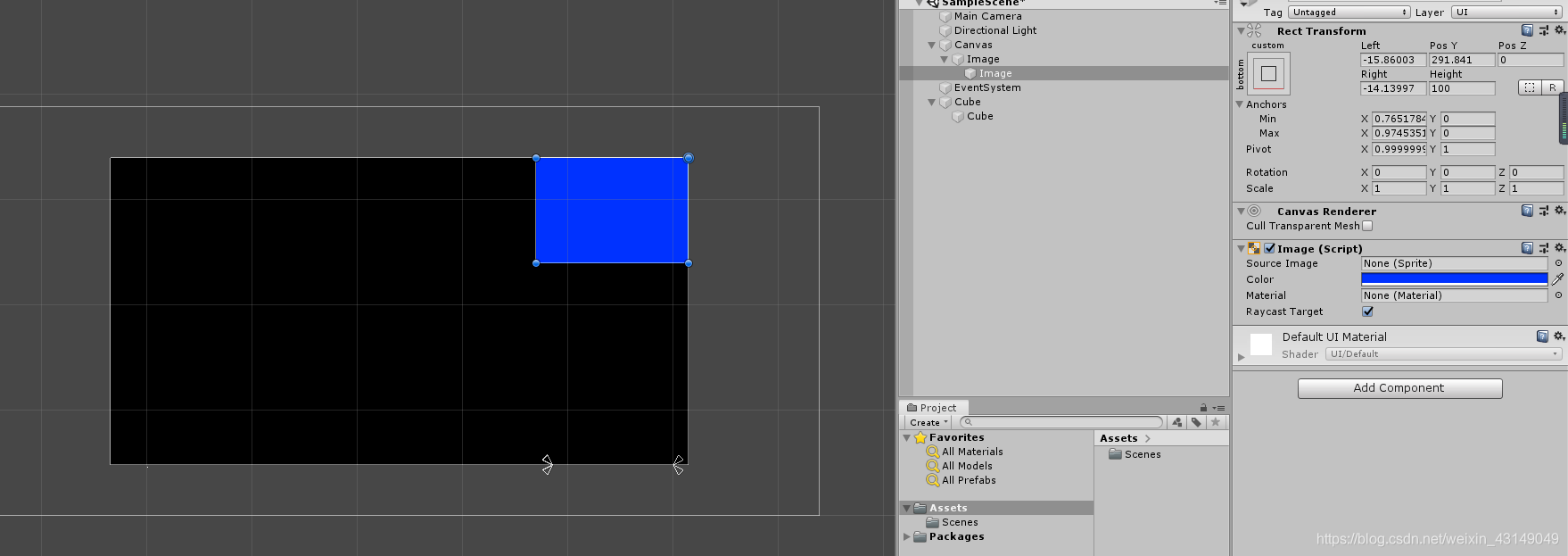The height and width of the screenshot is (556, 1568).
Task: Search by Type filter icon in Project
Action: (1177, 422)
